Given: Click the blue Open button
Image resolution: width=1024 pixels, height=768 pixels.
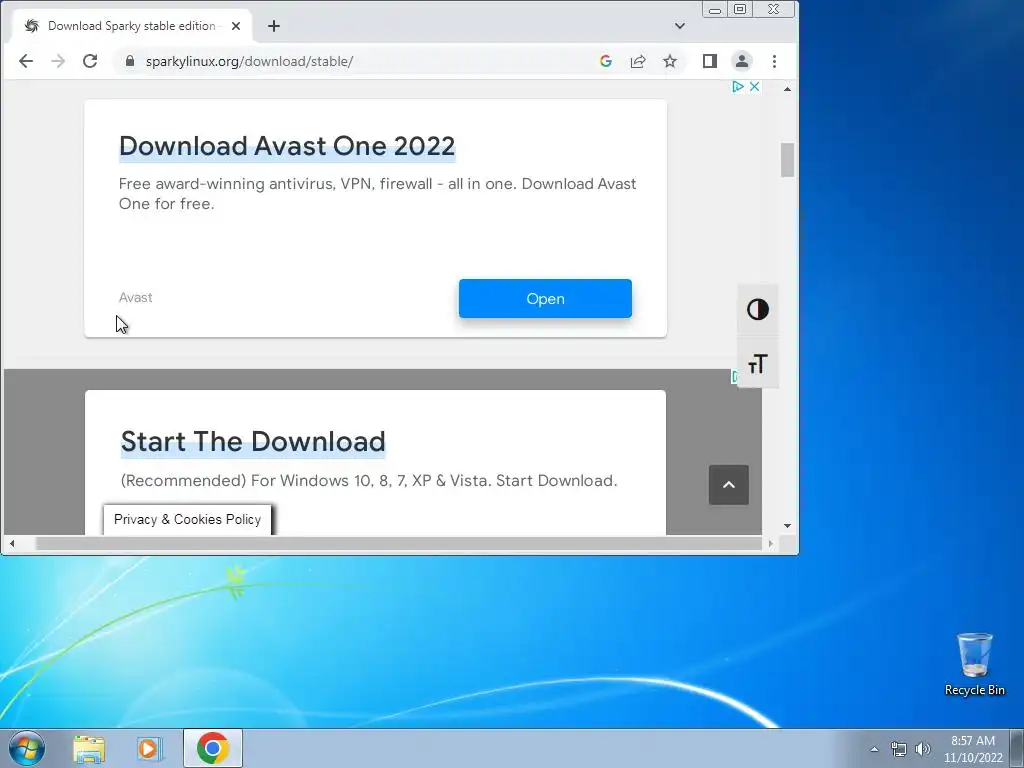Looking at the screenshot, I should 545,298.
